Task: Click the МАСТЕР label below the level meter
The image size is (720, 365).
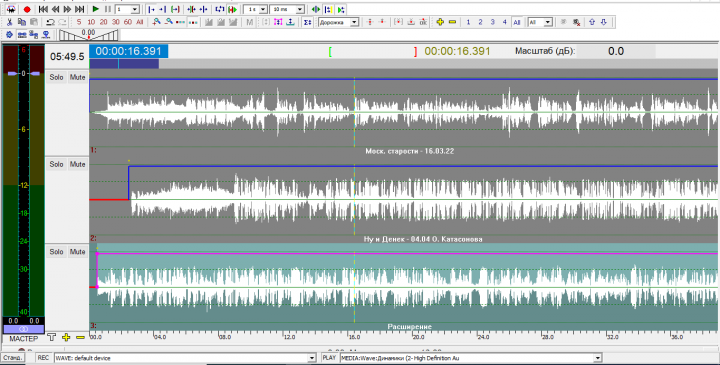Action: point(23,339)
